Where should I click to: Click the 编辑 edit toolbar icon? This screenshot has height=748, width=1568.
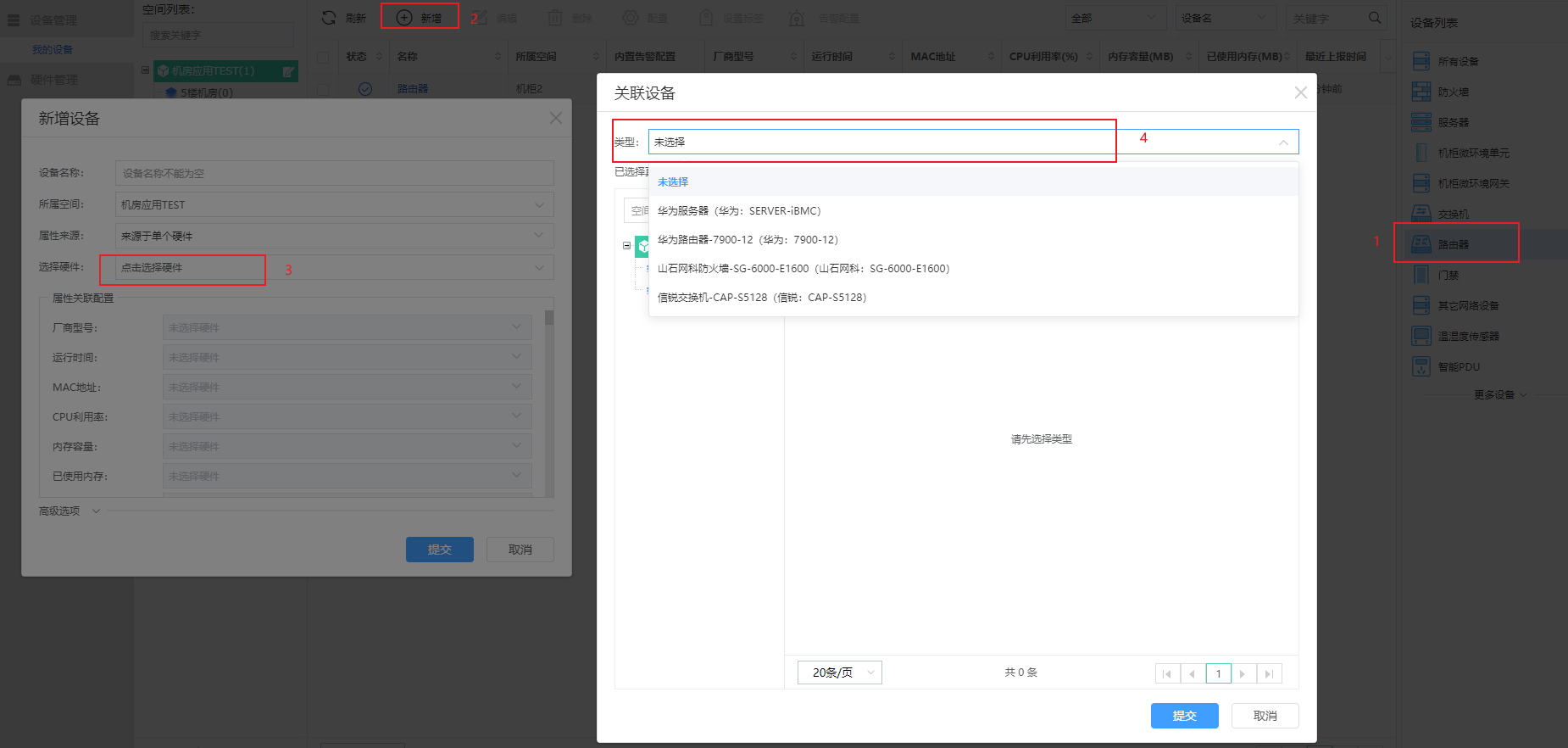click(x=479, y=18)
